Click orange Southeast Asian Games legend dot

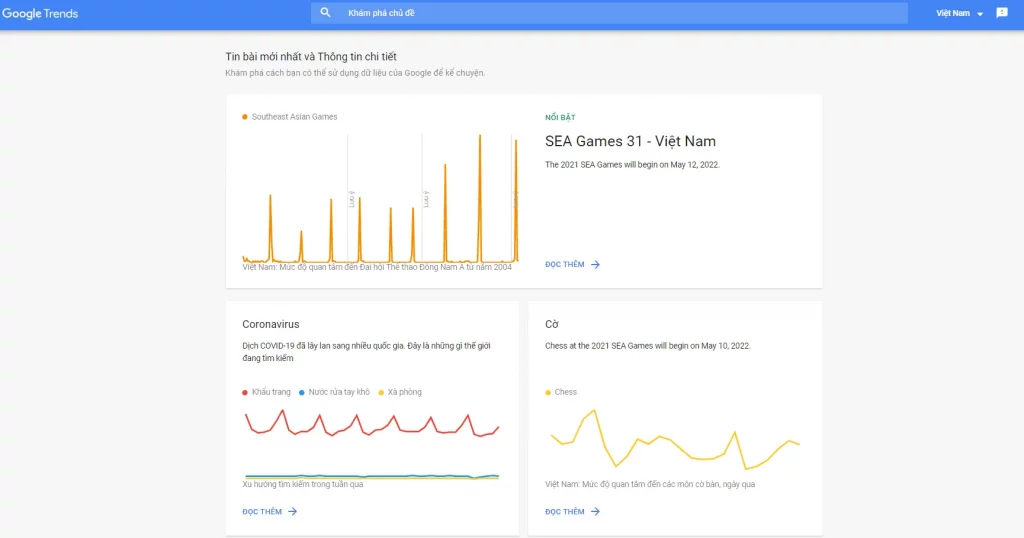(x=245, y=117)
